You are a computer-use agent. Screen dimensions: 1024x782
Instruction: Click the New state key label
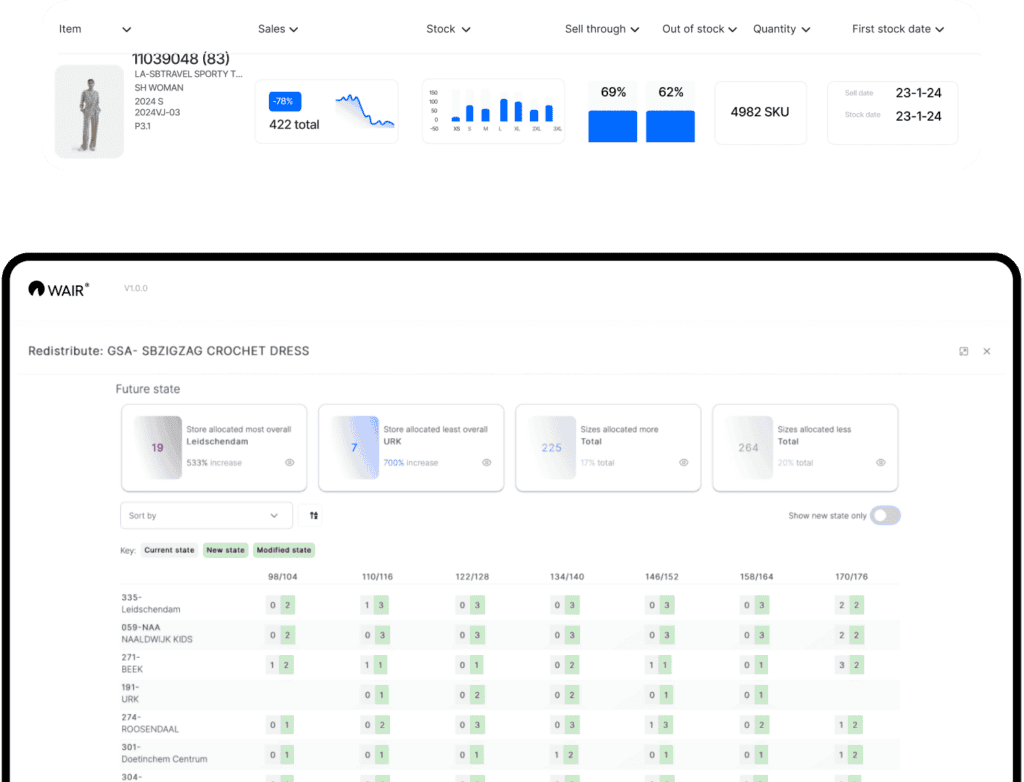[x=225, y=550]
